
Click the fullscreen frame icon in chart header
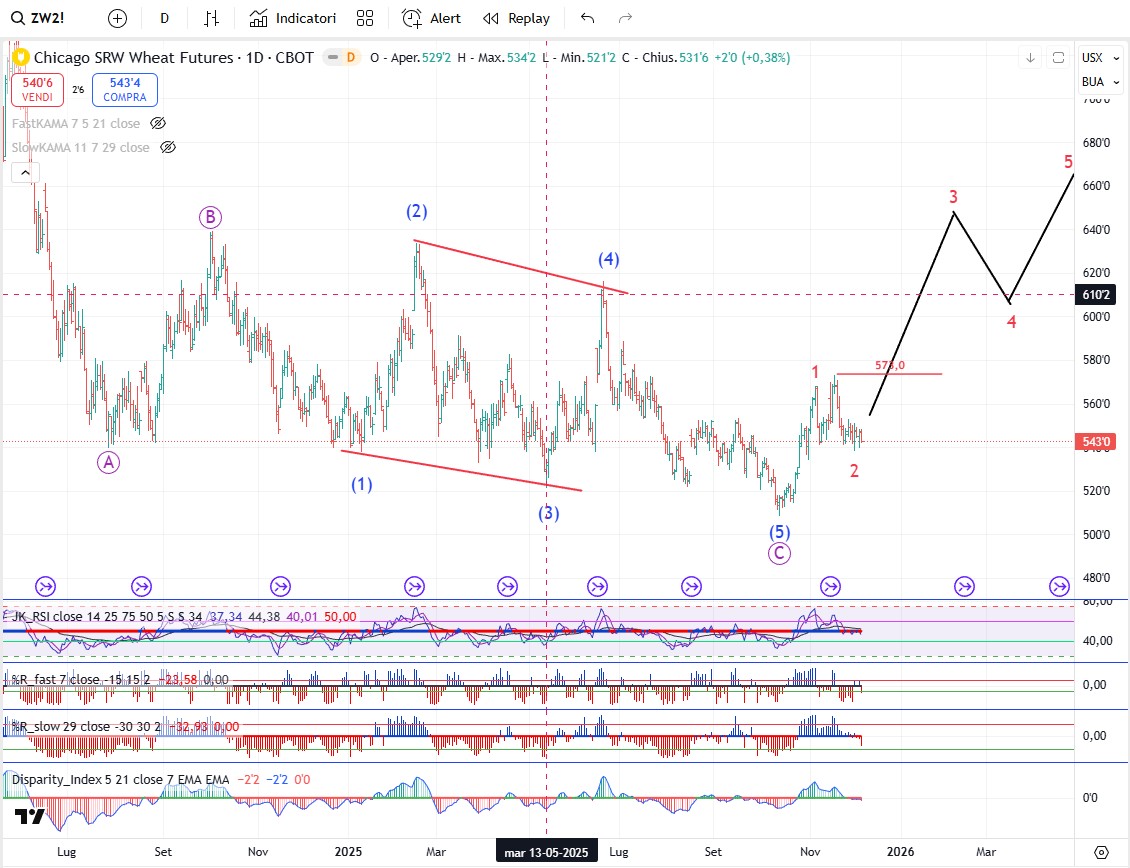pos(1058,58)
